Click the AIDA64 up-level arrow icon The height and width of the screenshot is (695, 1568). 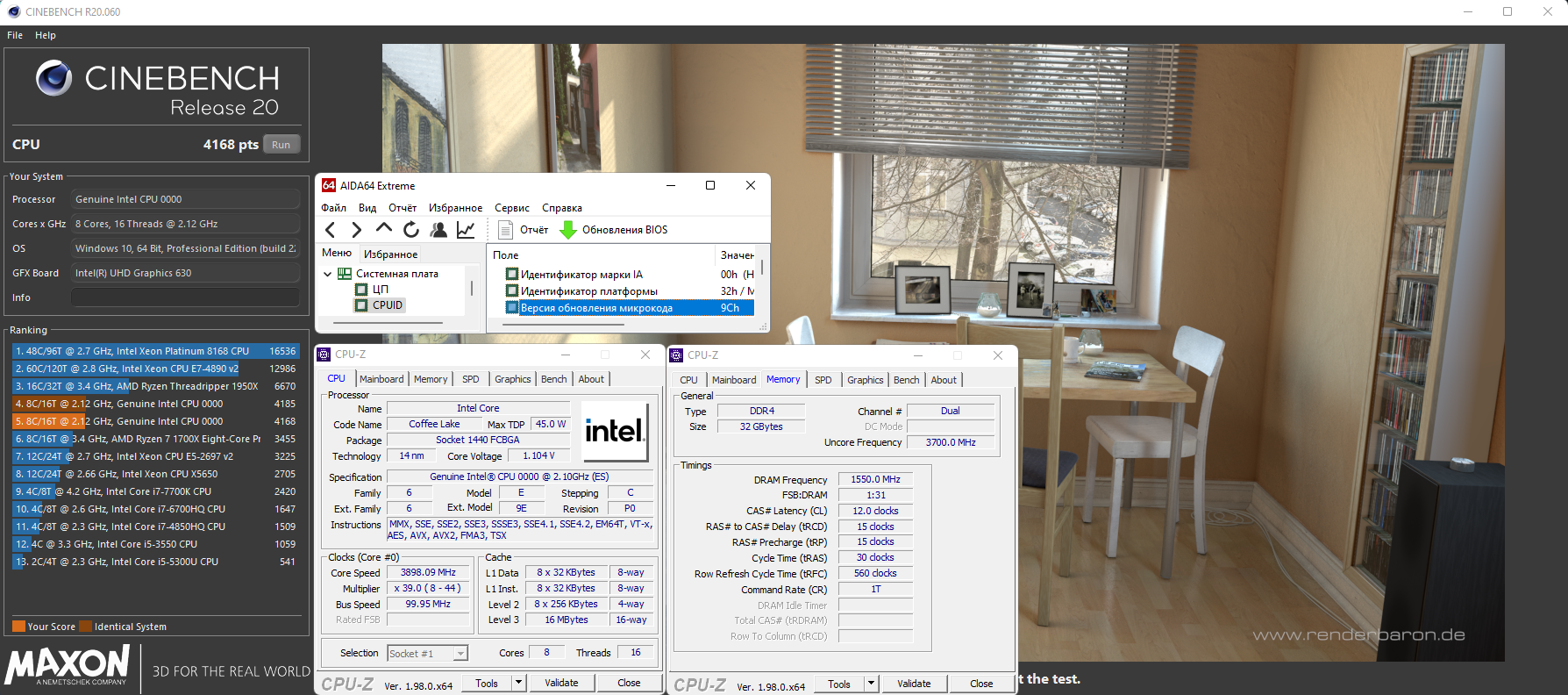383,229
